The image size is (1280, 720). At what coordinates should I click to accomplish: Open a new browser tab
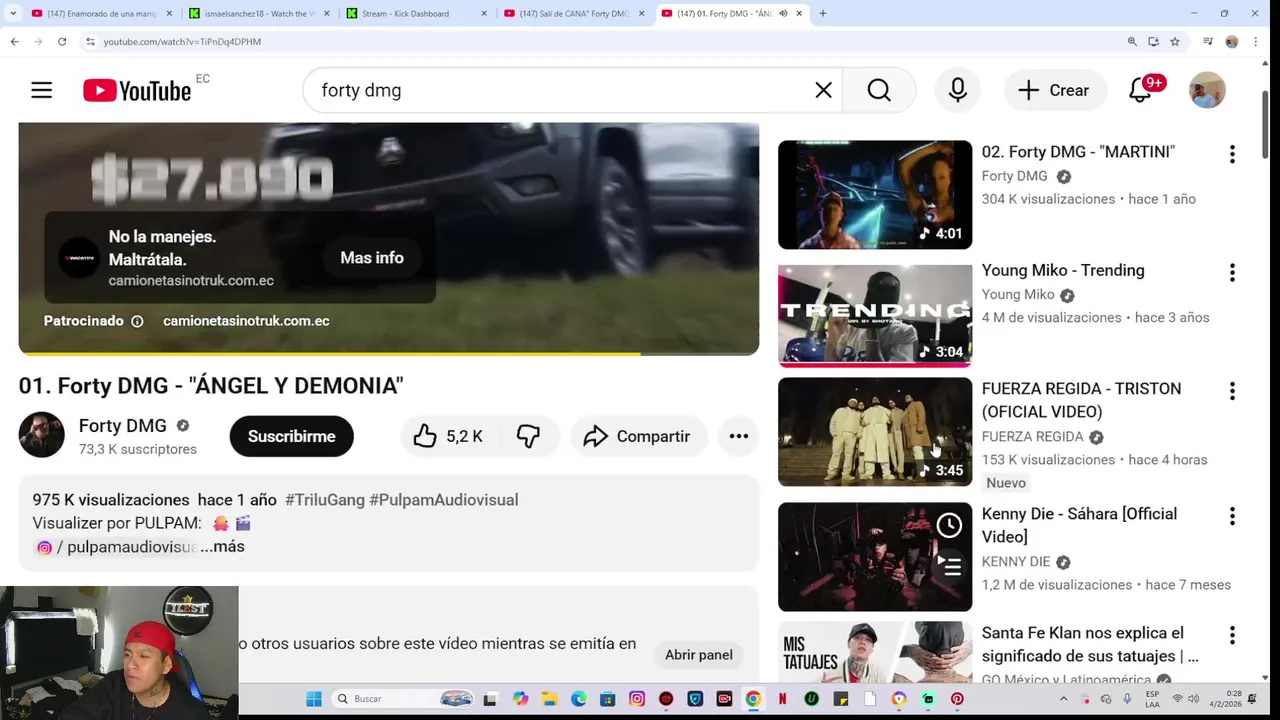pyautogui.click(x=823, y=13)
